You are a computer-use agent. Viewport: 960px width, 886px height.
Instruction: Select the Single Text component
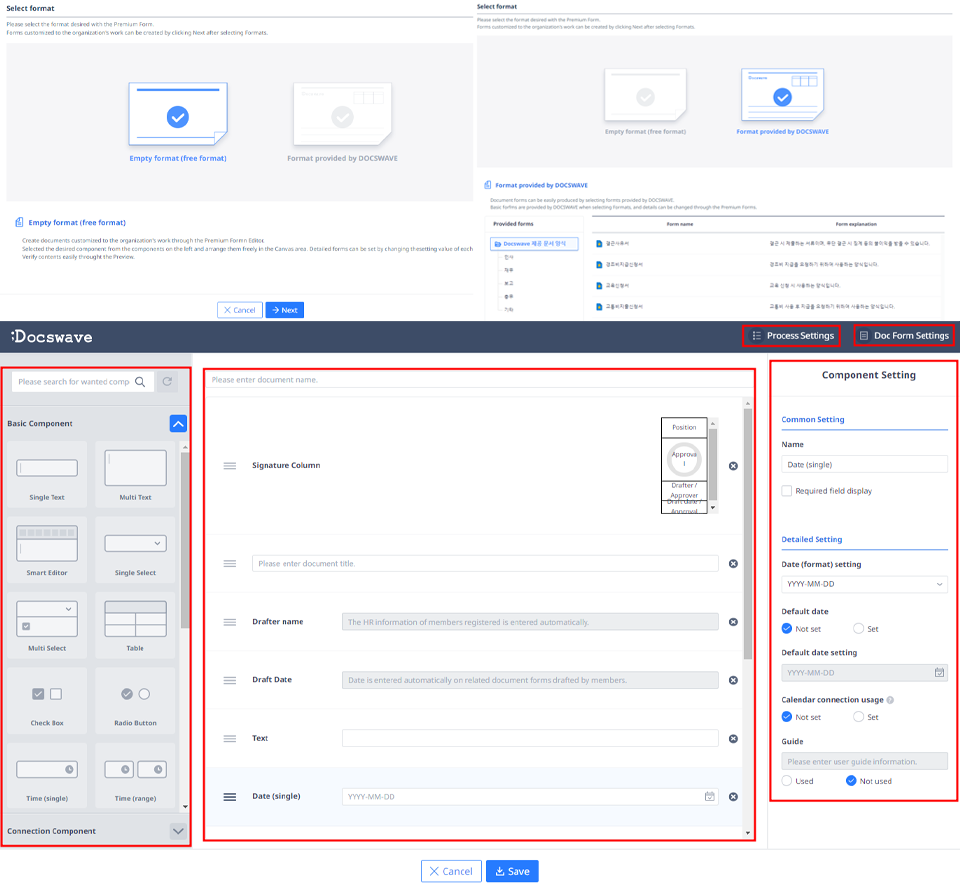[47, 475]
